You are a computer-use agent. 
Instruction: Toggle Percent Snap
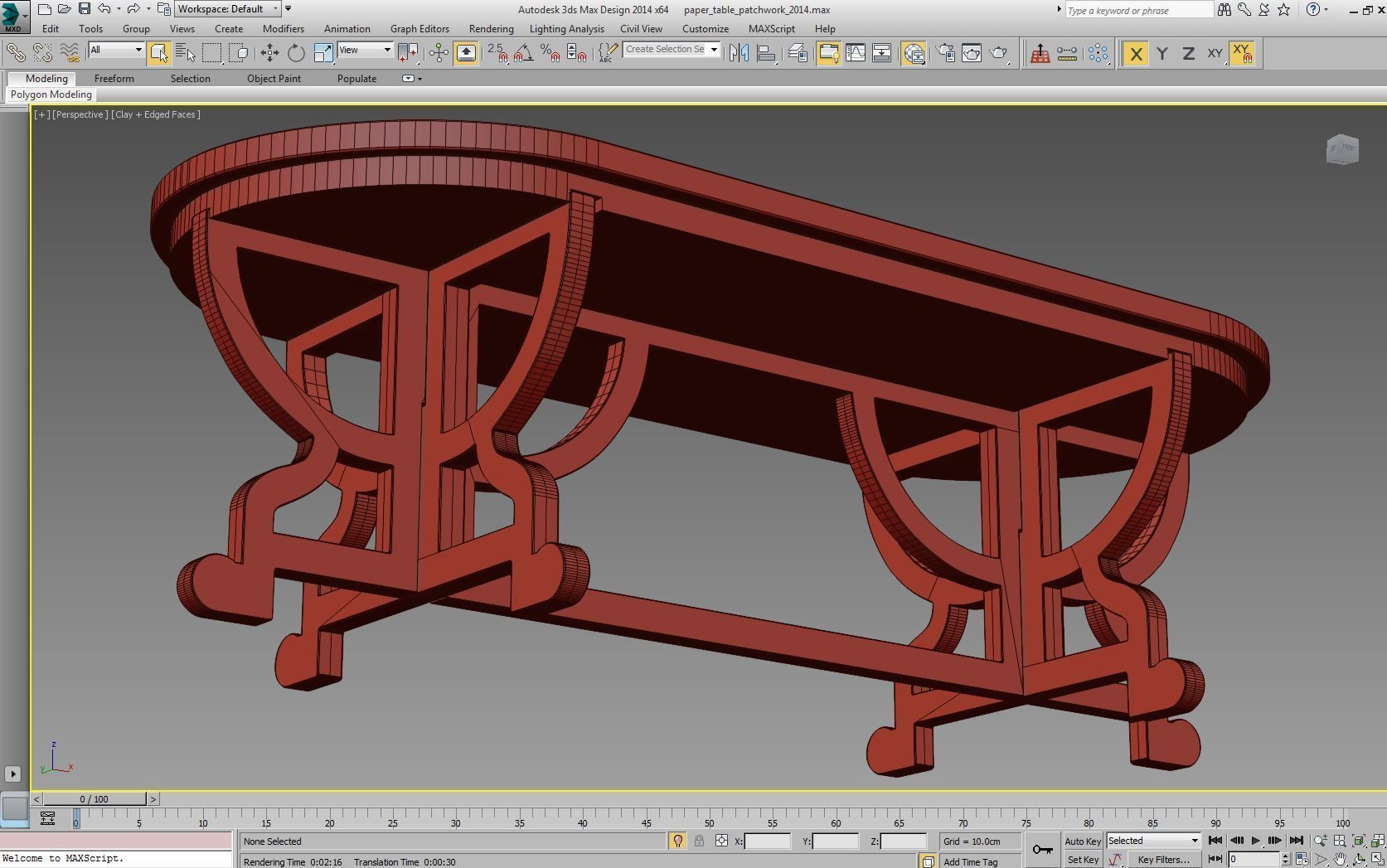[x=550, y=53]
